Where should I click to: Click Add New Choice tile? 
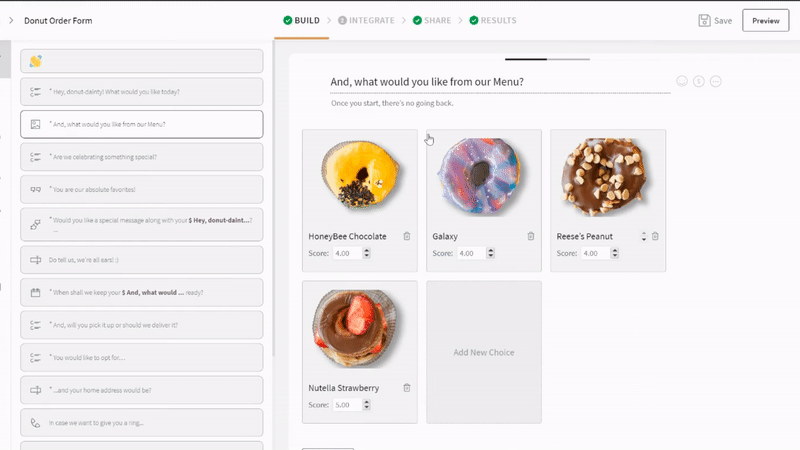[484, 352]
